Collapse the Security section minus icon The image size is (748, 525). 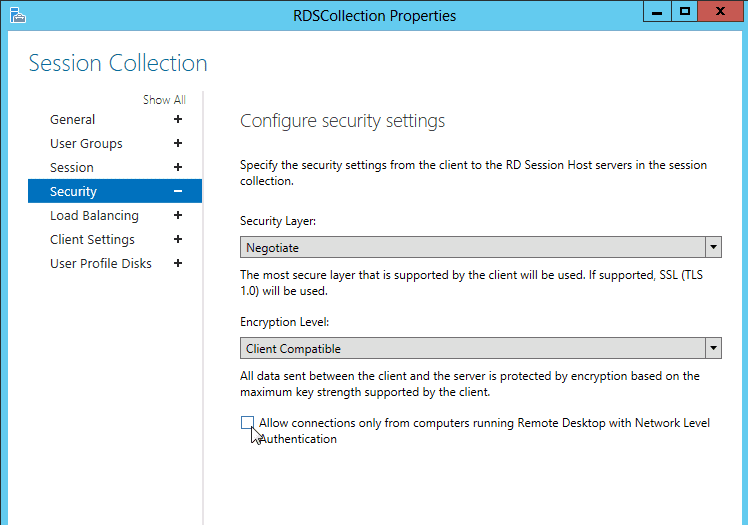click(178, 191)
